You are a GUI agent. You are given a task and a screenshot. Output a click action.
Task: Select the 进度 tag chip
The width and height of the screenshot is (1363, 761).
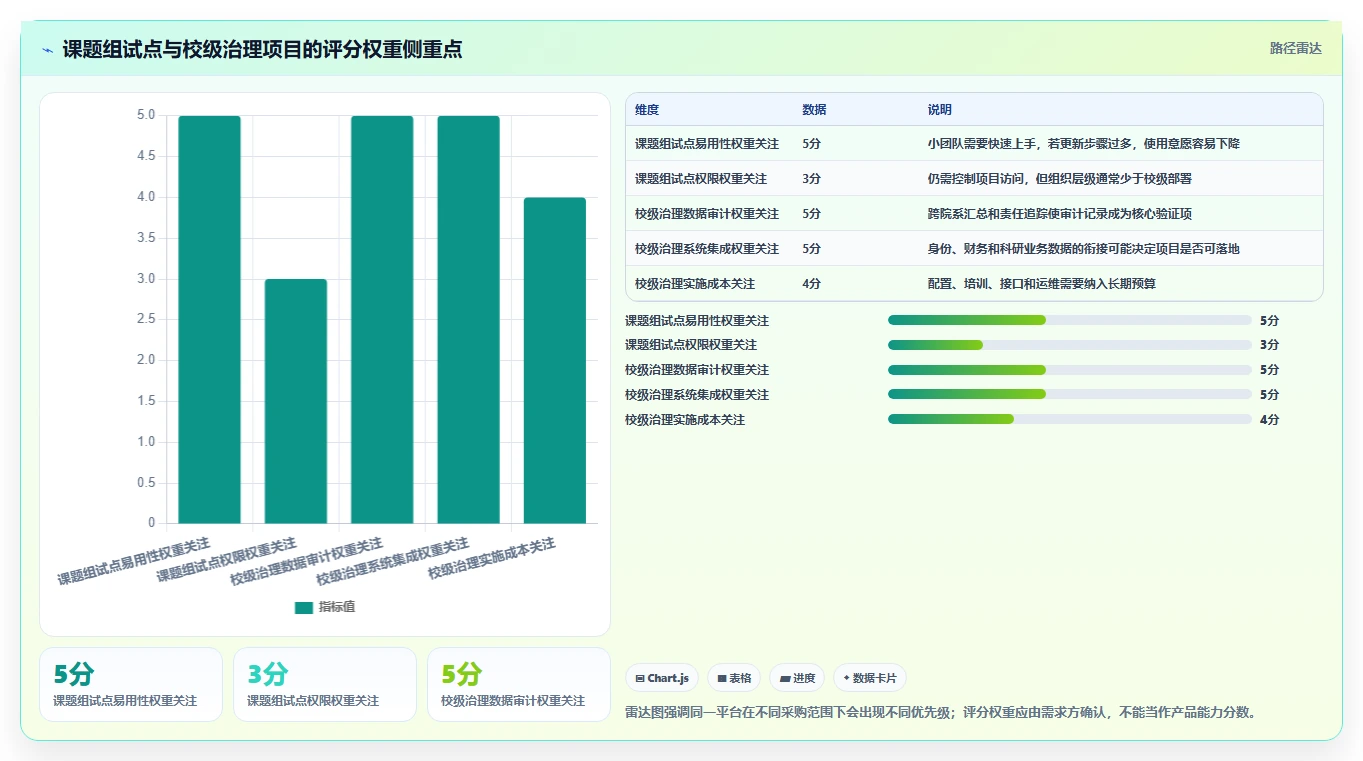pos(797,678)
